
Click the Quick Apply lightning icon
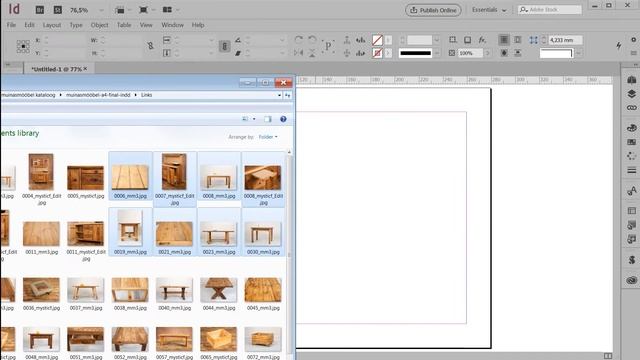point(619,46)
